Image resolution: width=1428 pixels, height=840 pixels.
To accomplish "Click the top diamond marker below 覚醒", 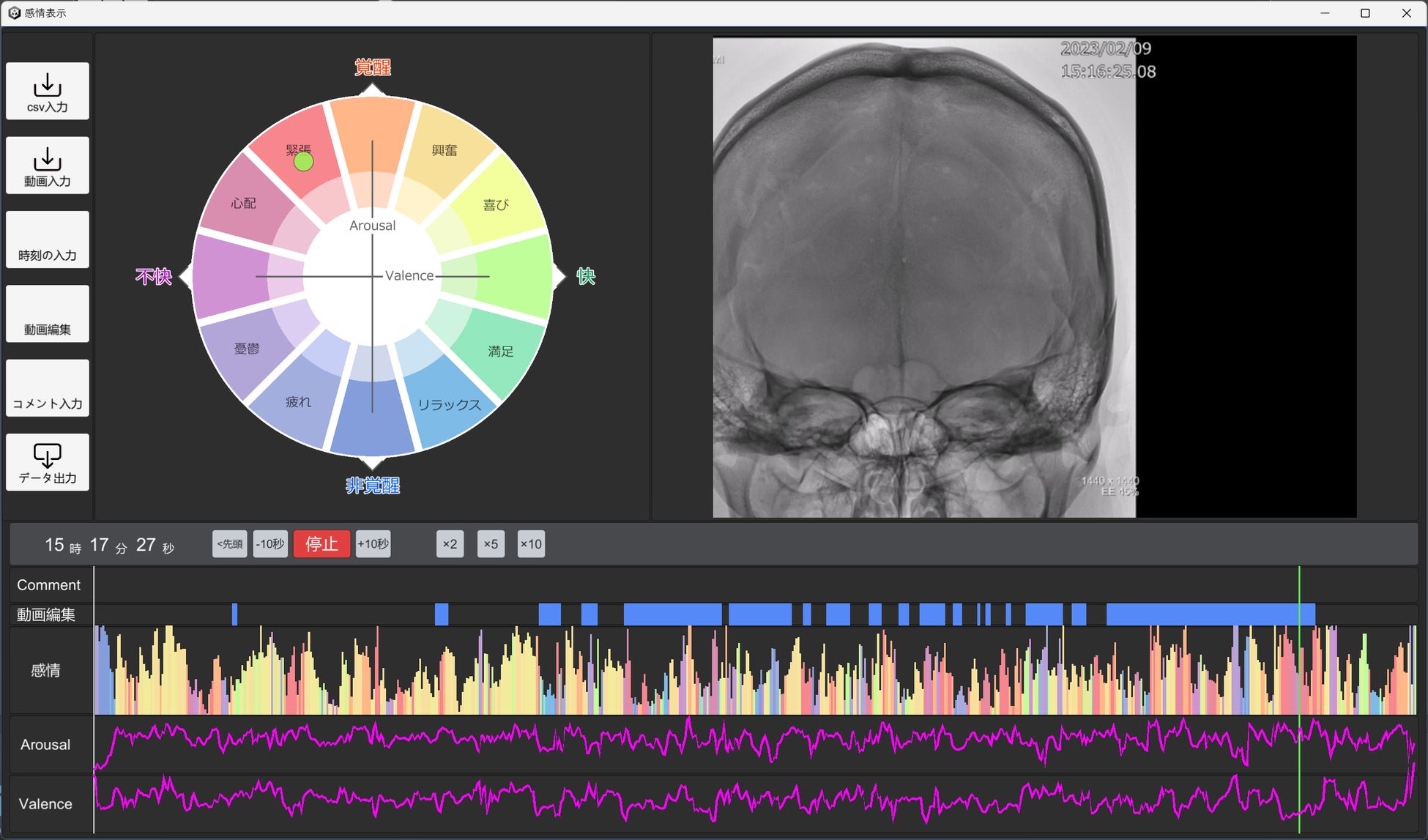I will 372,90.
